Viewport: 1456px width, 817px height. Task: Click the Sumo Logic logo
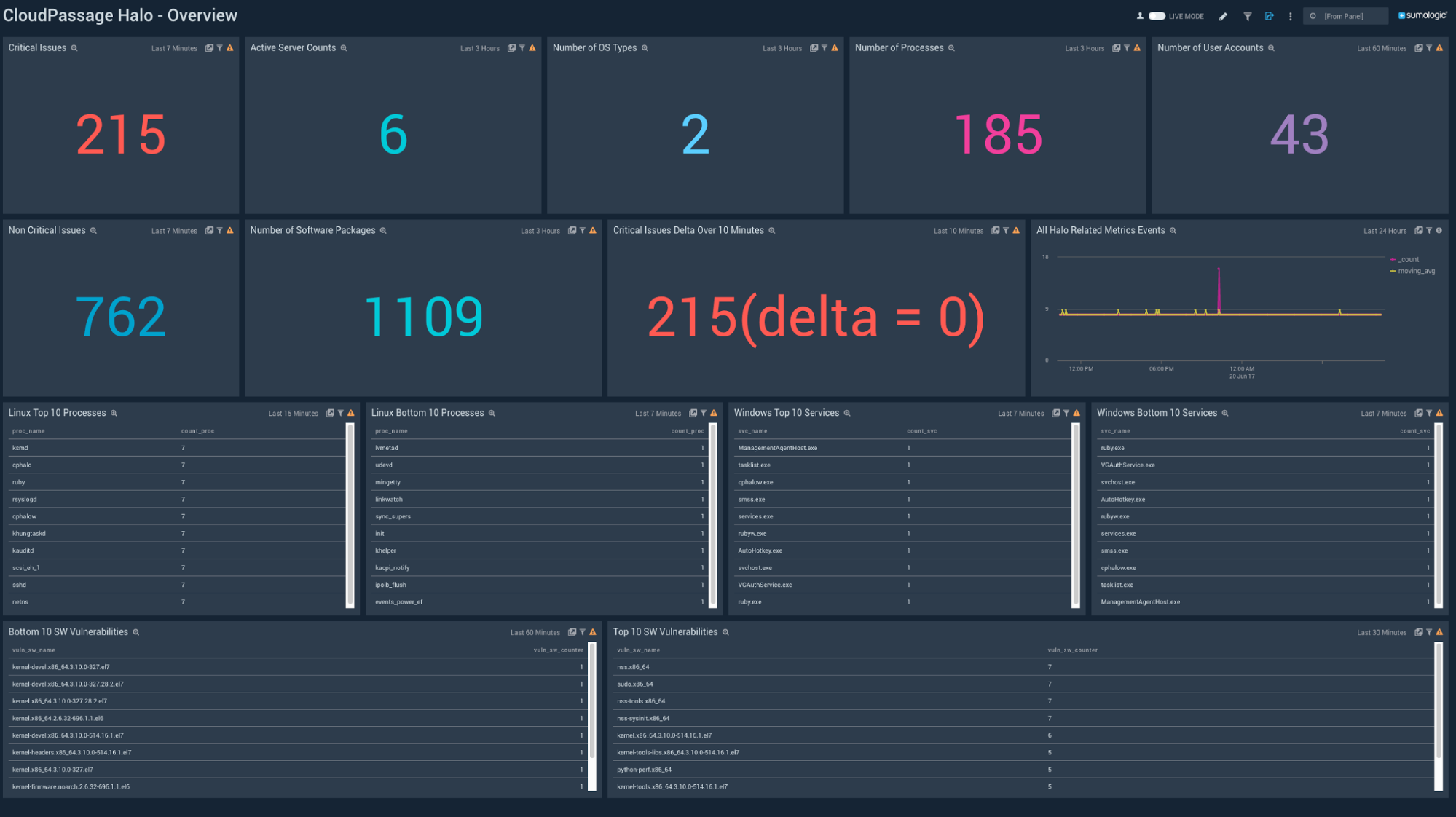(1422, 15)
